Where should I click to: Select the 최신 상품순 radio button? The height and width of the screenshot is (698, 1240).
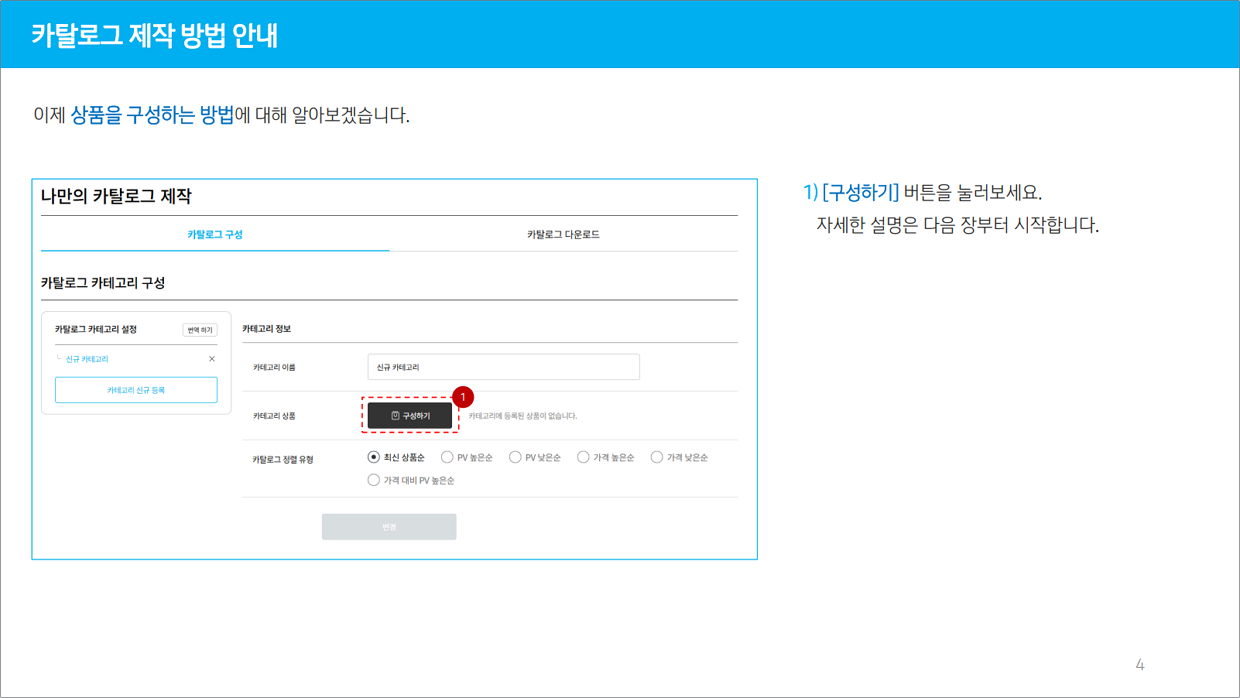point(374,457)
